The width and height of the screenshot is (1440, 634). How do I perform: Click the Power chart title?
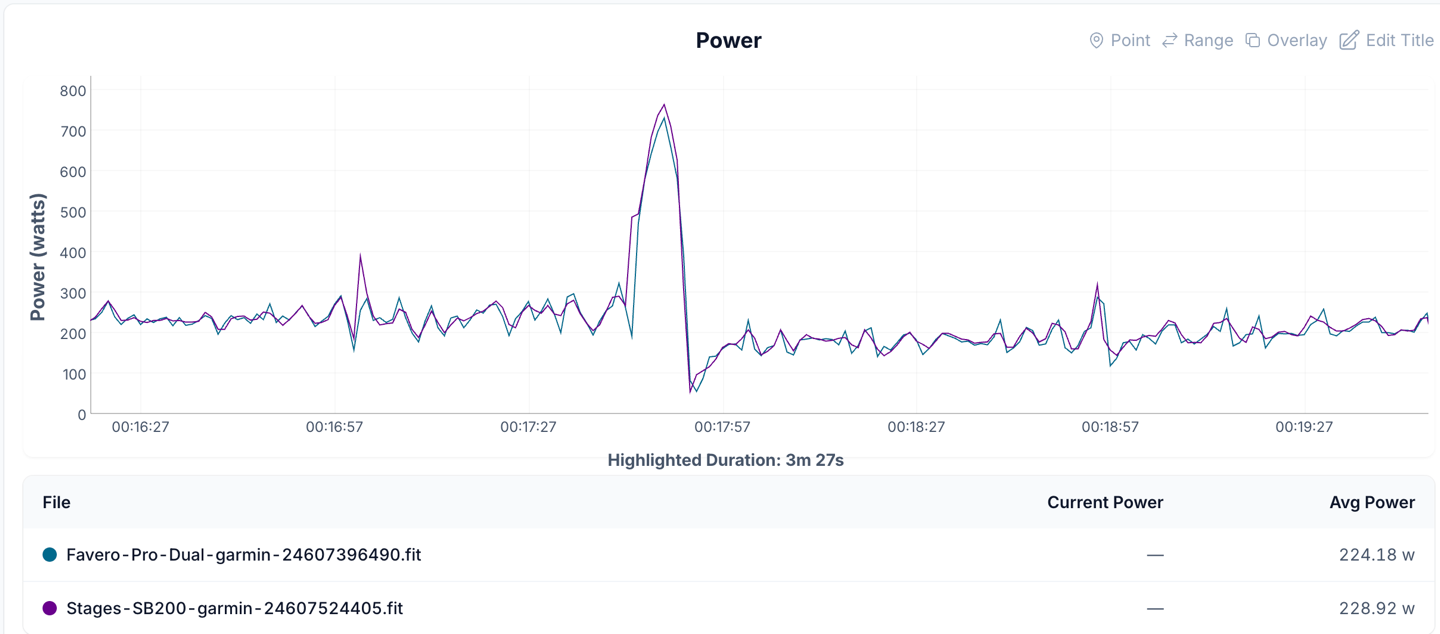pos(729,40)
